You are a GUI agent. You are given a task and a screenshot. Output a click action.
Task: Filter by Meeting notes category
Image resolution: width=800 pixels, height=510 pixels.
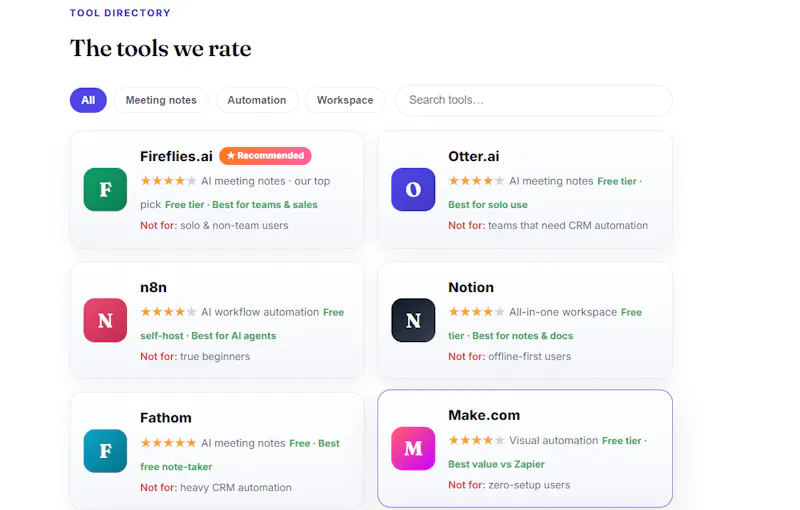(x=161, y=100)
